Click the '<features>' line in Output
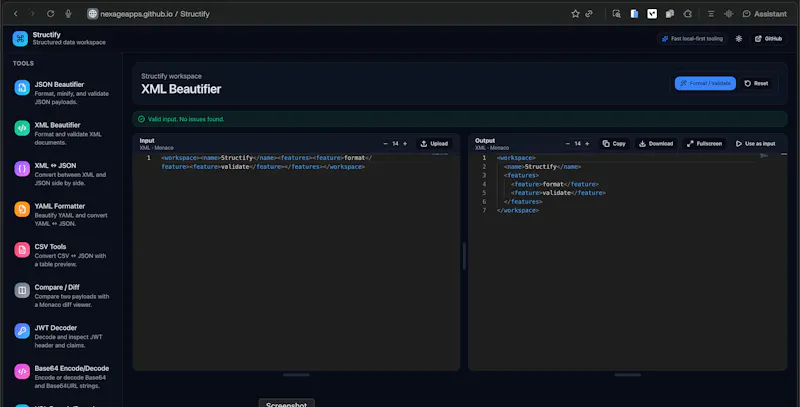Viewport: 800px width, 407px height. pos(521,175)
